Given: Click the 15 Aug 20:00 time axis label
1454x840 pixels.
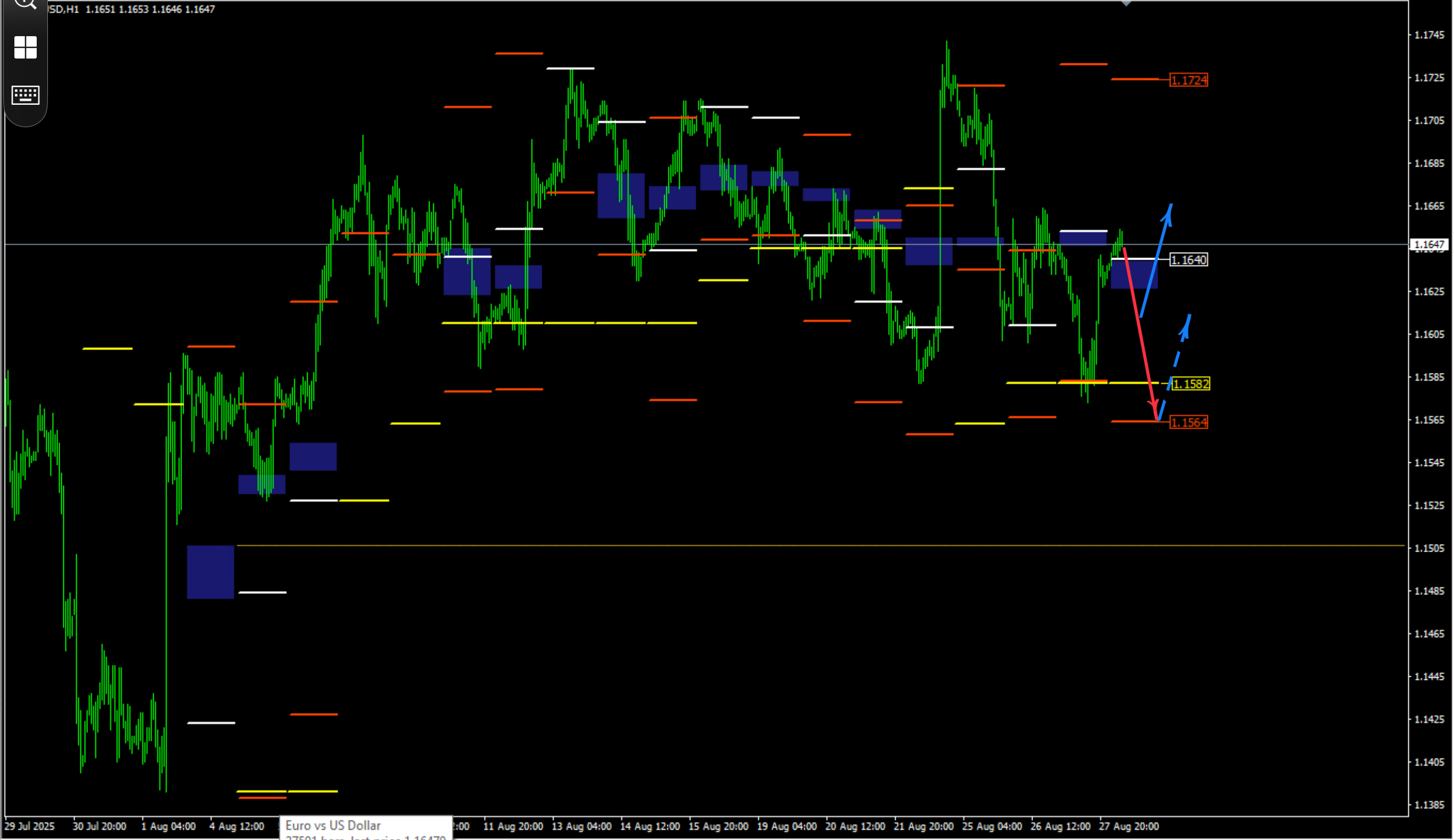Looking at the screenshot, I should 718,827.
